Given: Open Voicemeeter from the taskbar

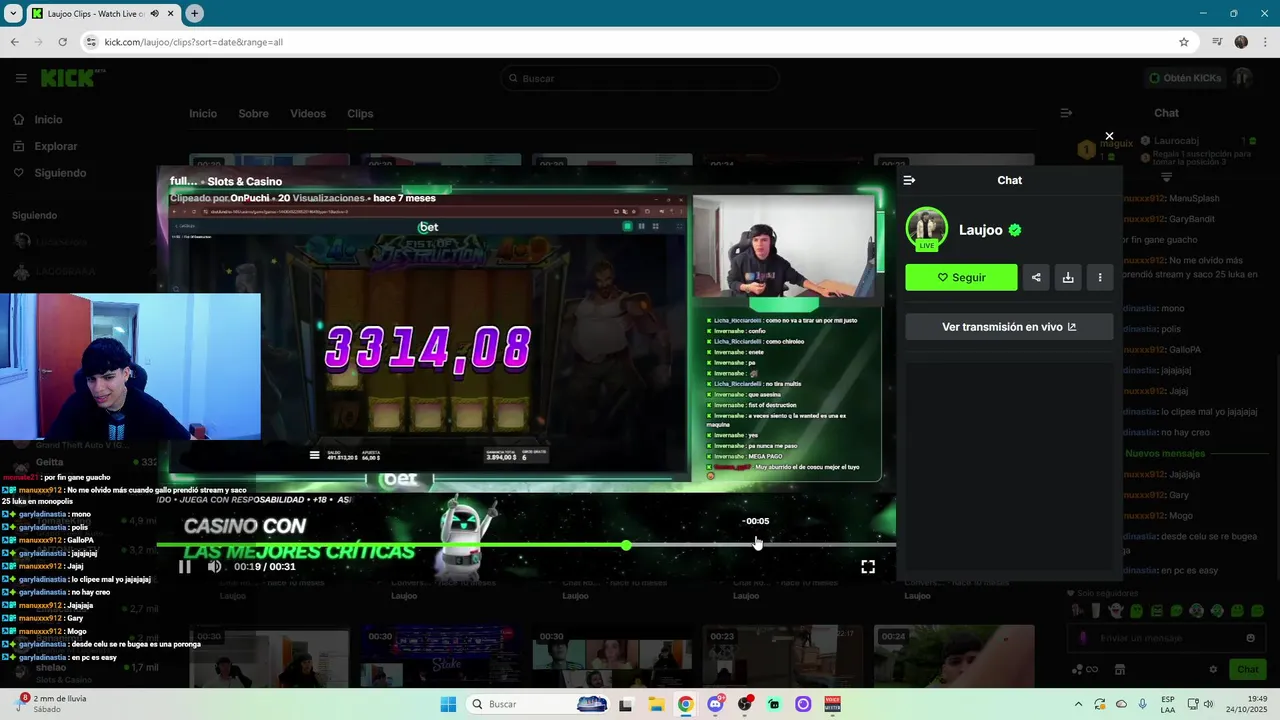Looking at the screenshot, I should 832,704.
